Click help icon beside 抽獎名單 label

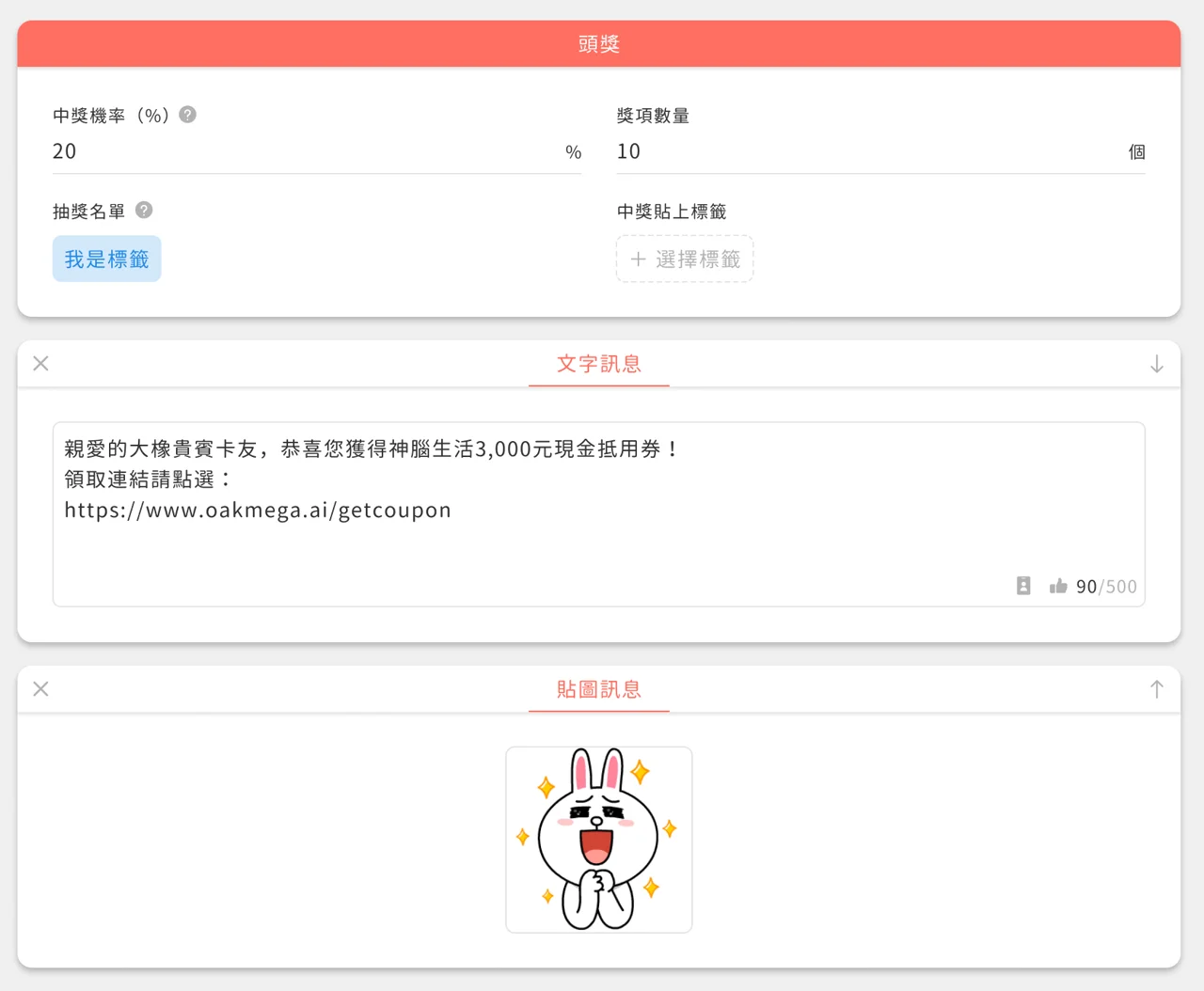pos(144,210)
